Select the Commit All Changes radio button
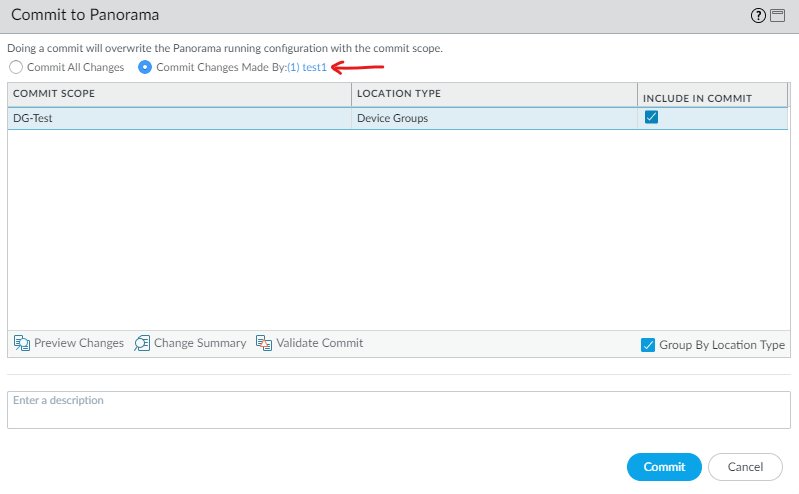The height and width of the screenshot is (494, 799). point(16,67)
